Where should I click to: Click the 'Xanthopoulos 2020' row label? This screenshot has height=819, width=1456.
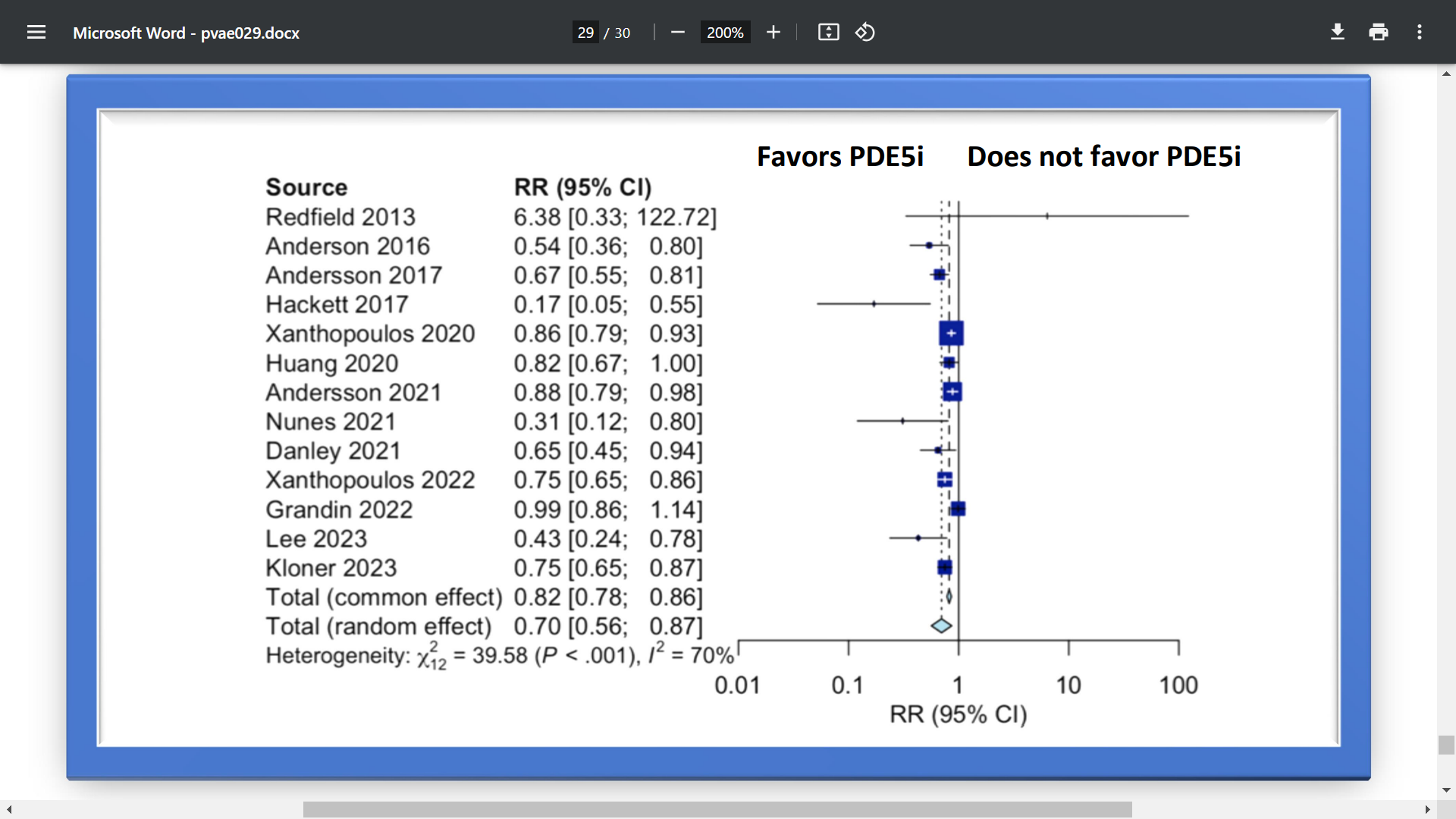370,334
